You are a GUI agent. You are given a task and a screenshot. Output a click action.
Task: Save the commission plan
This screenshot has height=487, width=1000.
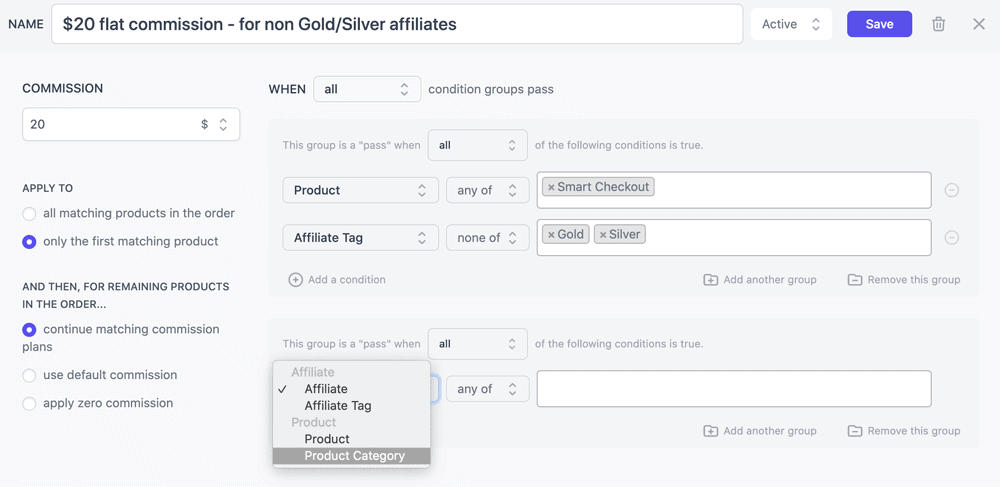coord(879,24)
